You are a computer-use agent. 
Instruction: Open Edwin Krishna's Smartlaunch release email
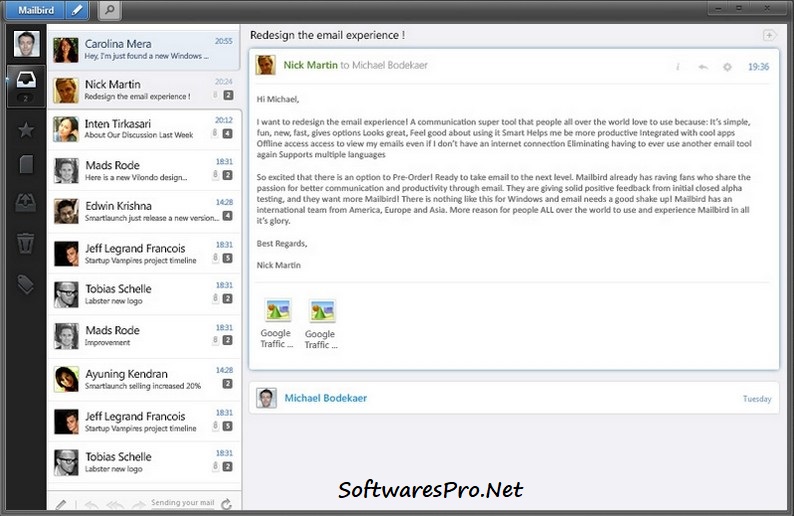tap(144, 212)
